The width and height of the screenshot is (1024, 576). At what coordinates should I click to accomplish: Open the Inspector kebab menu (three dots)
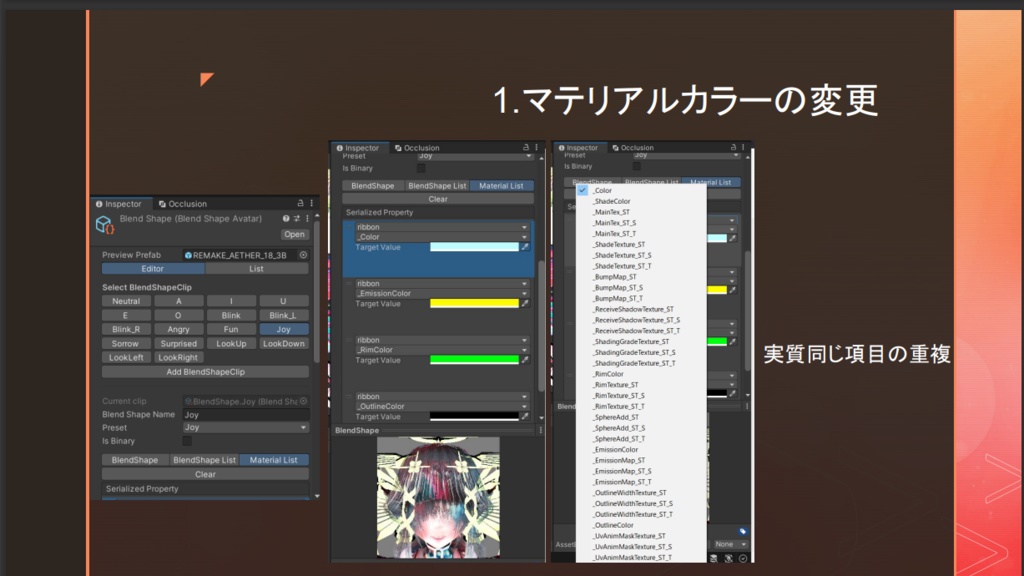click(x=311, y=203)
